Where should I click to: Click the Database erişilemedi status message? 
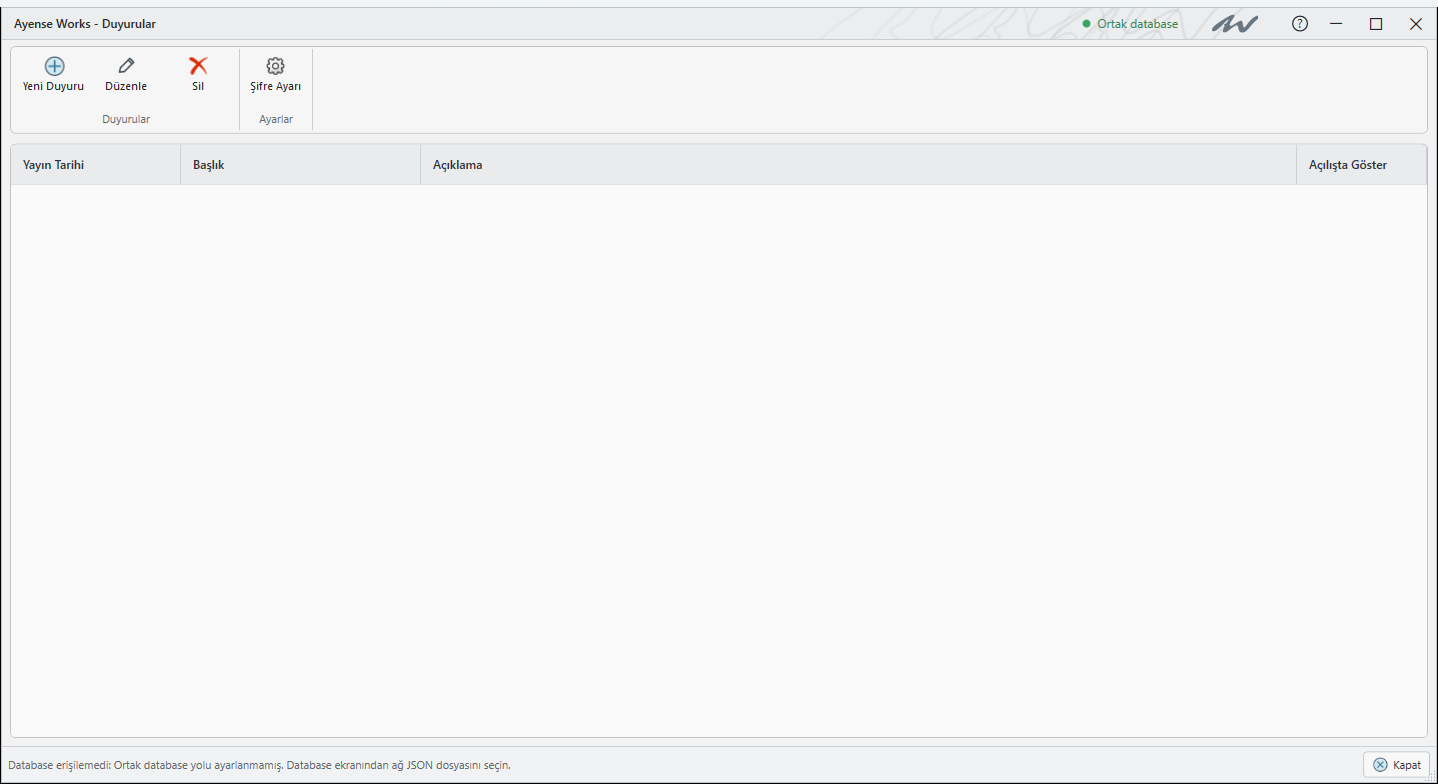coord(260,765)
